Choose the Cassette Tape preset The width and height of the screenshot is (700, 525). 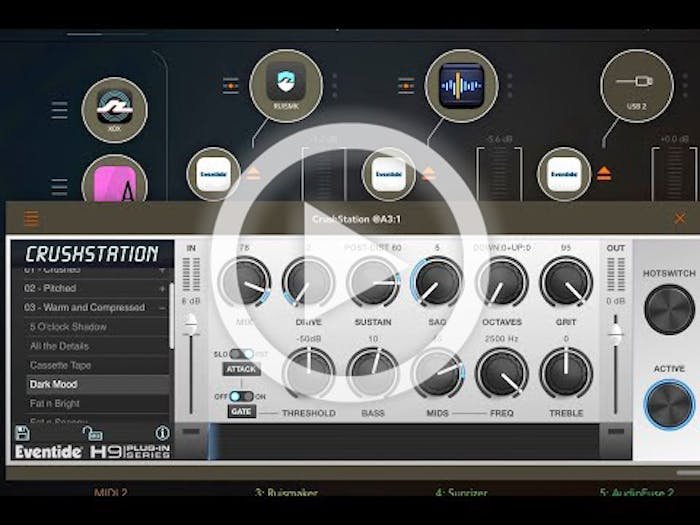97,365
